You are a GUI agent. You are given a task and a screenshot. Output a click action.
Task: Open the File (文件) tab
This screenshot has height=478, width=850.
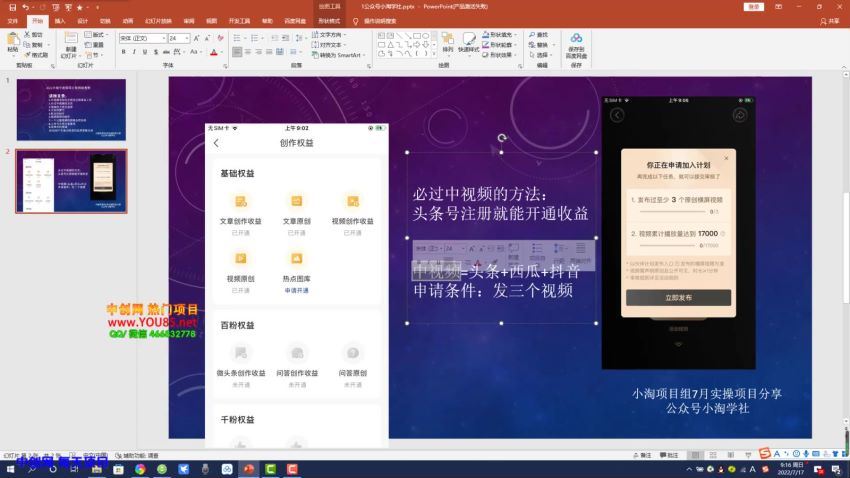point(13,21)
